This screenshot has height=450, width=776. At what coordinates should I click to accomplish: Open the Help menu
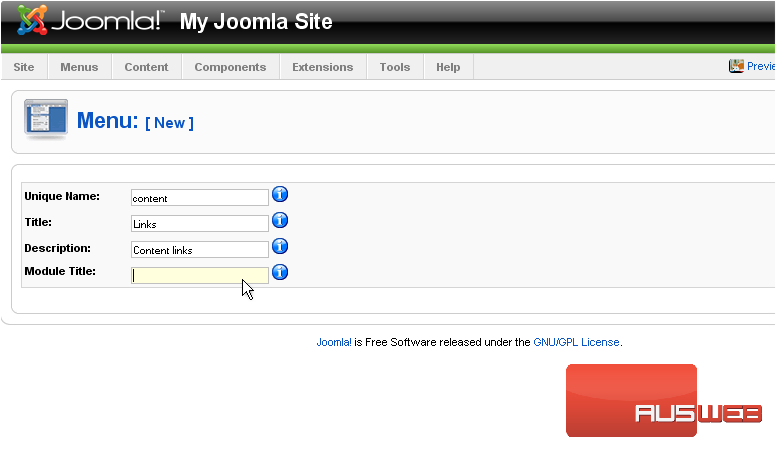[x=448, y=67]
